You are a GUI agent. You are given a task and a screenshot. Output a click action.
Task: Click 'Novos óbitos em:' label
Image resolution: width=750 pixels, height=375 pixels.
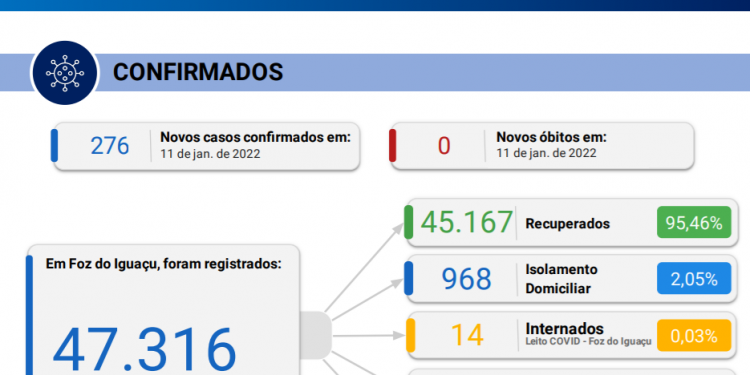[551, 137]
